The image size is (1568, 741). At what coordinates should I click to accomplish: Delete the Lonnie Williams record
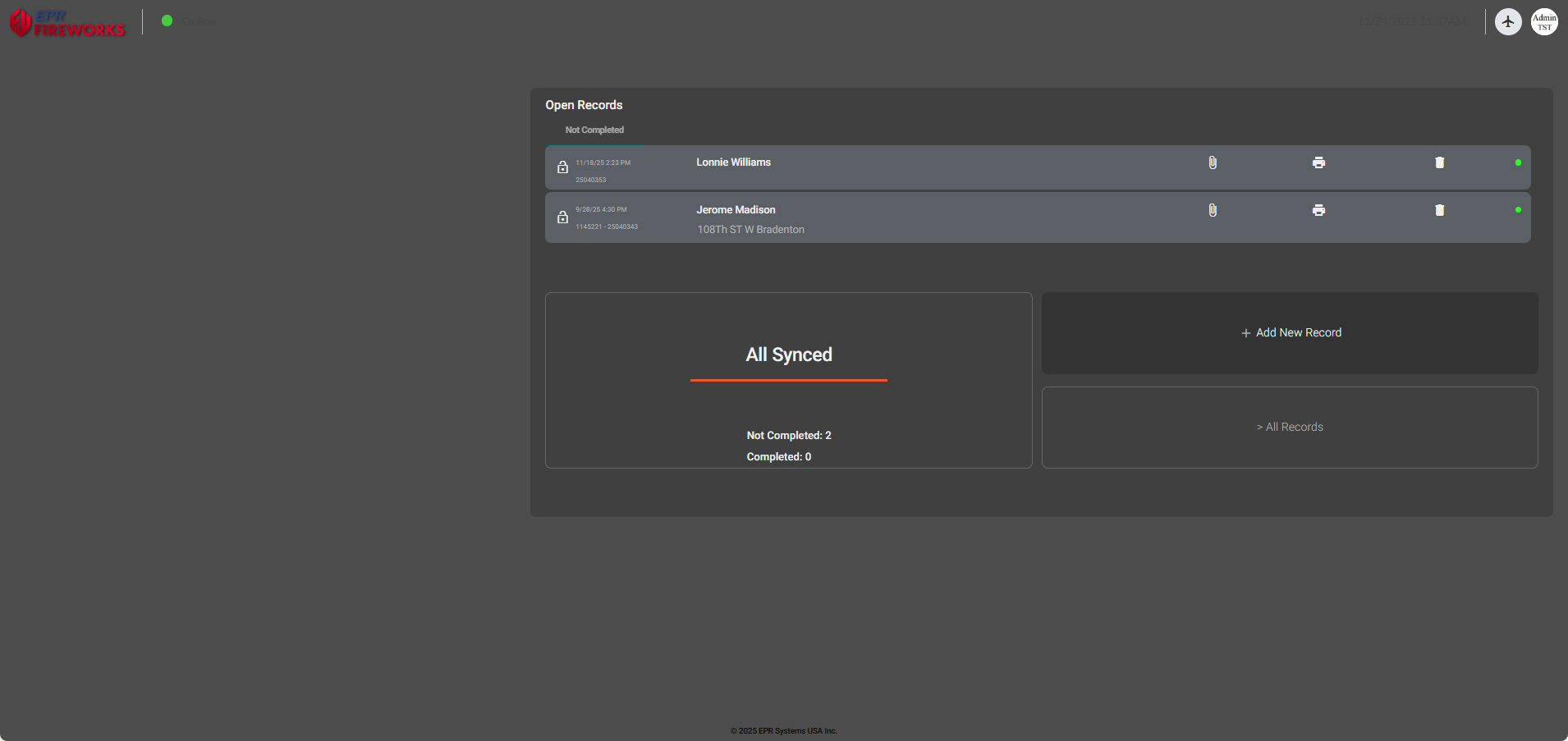tap(1439, 162)
